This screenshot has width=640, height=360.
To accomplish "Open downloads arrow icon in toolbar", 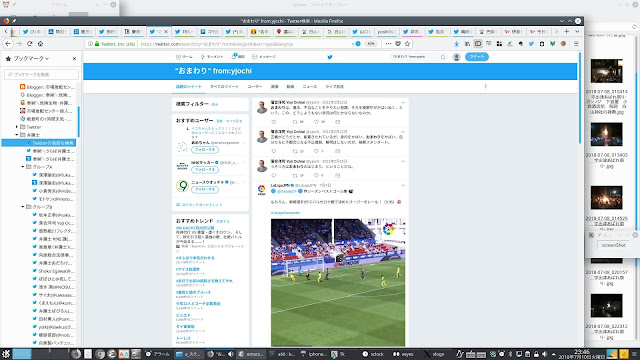I will (456, 44).
